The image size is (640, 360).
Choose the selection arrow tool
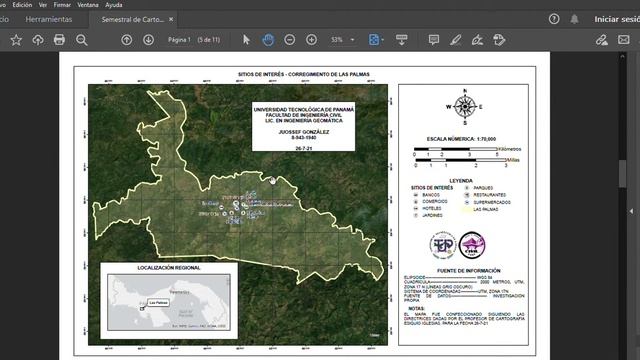click(x=246, y=40)
